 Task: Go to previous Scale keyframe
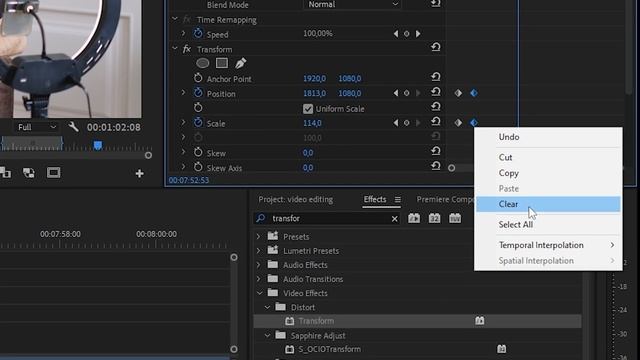pos(396,123)
